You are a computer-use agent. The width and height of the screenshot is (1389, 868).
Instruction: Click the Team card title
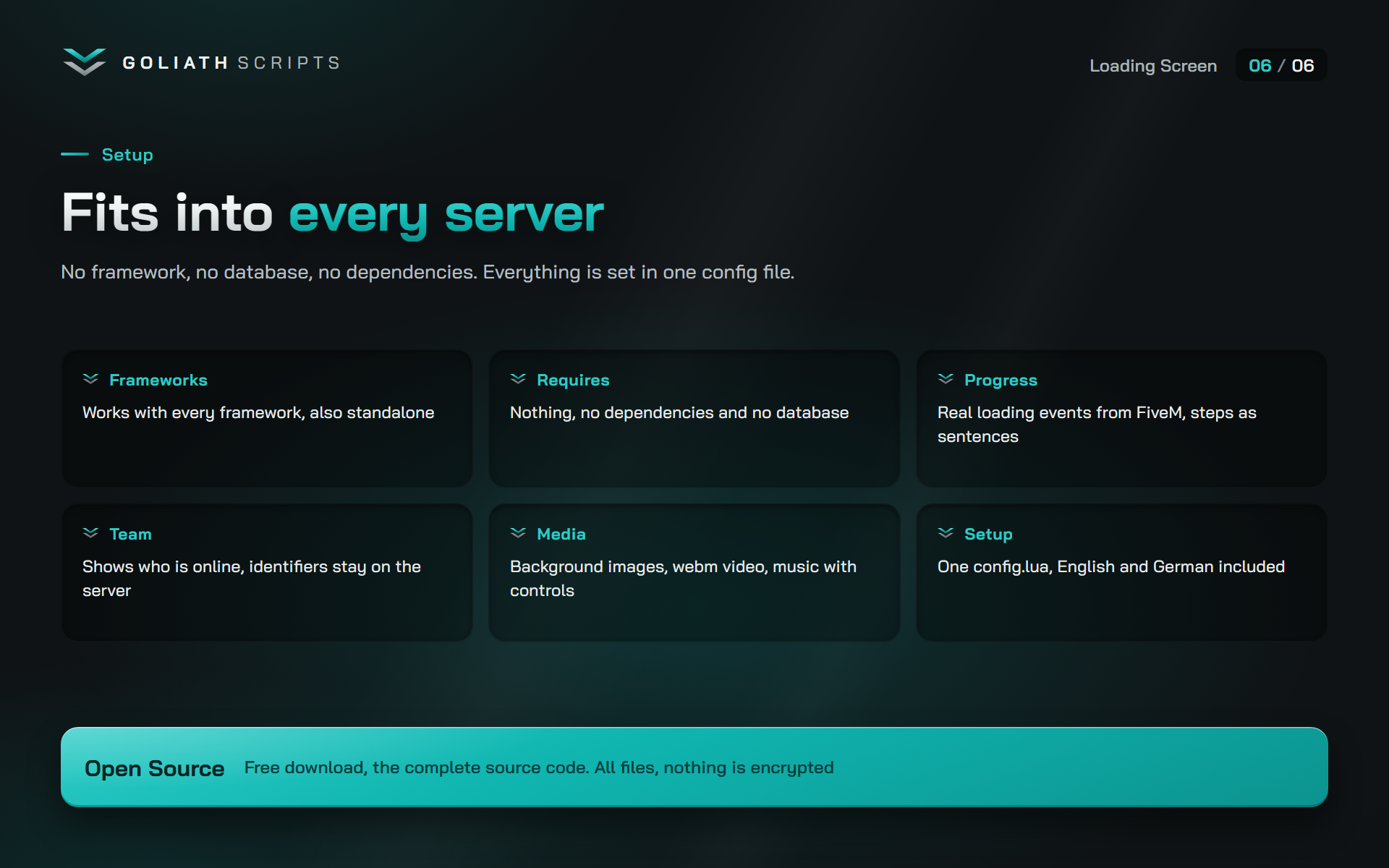point(130,534)
